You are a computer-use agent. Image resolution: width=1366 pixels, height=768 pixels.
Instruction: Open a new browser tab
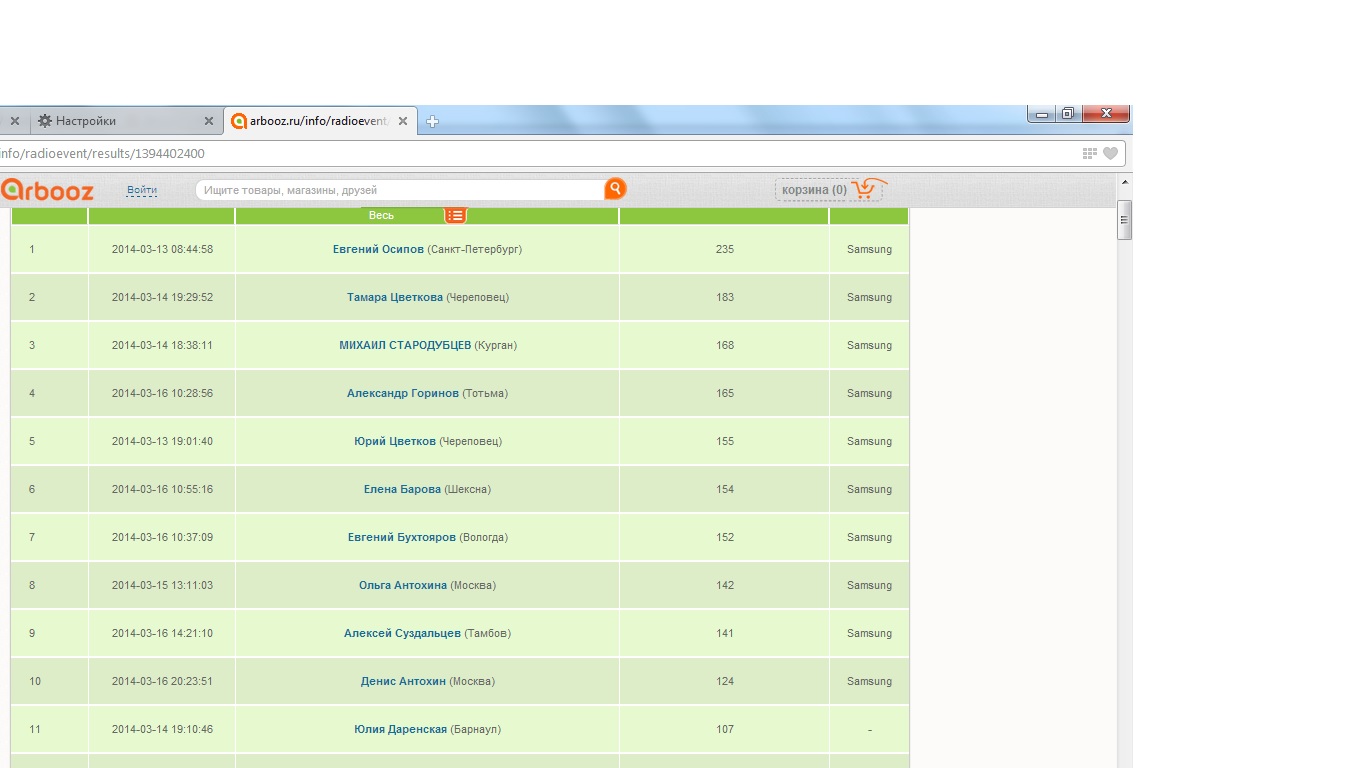[x=432, y=121]
